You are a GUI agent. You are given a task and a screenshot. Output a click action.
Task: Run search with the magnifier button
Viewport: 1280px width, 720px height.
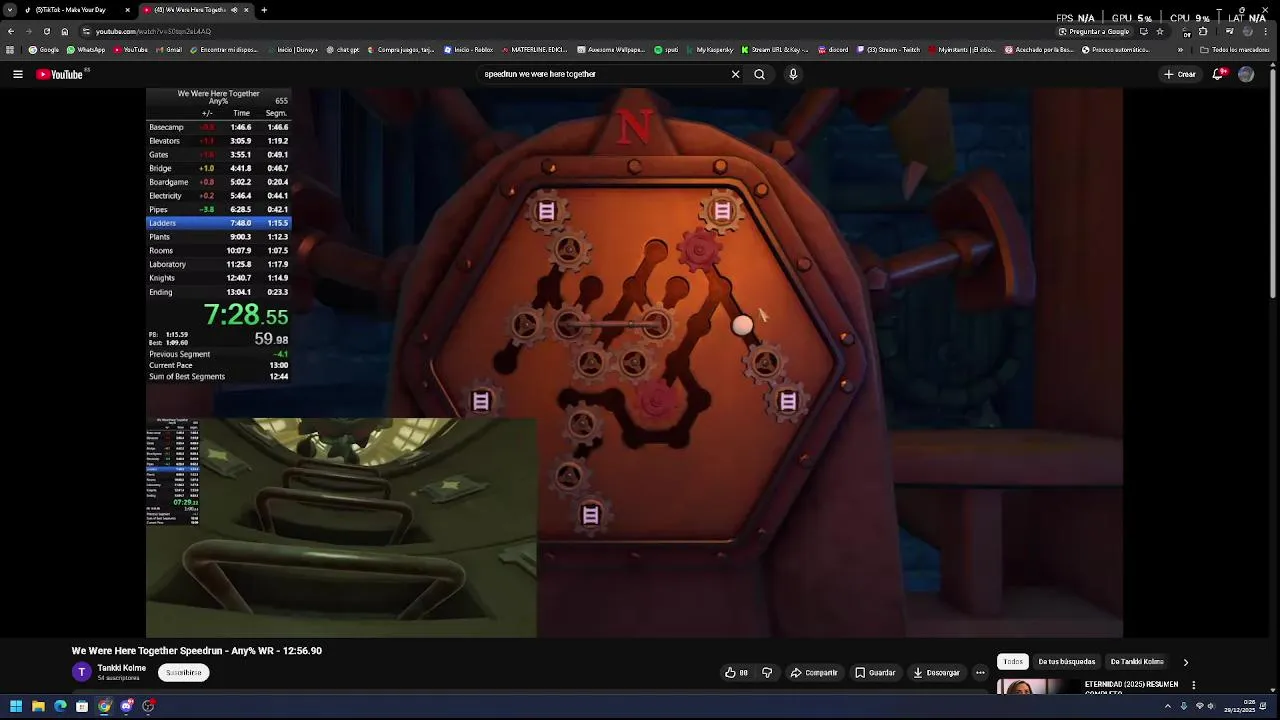760,74
